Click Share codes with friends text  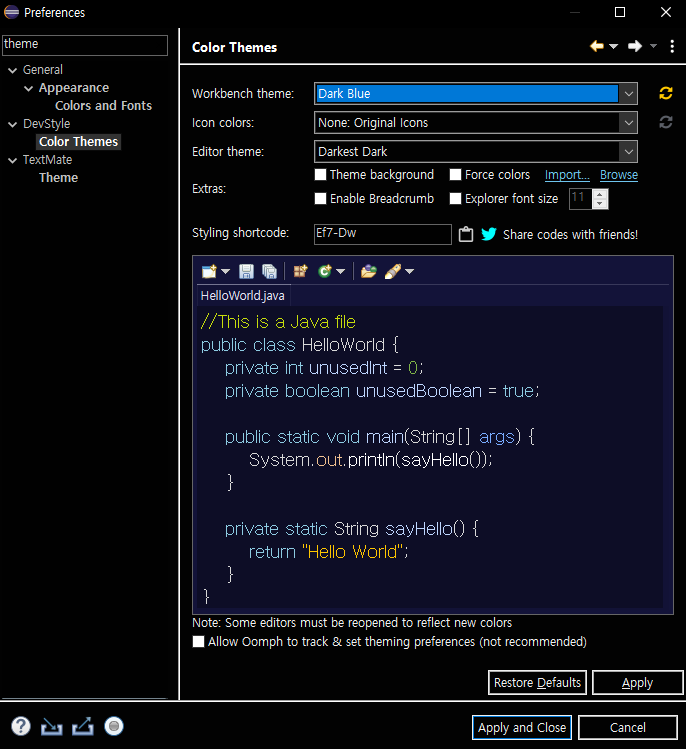point(570,235)
